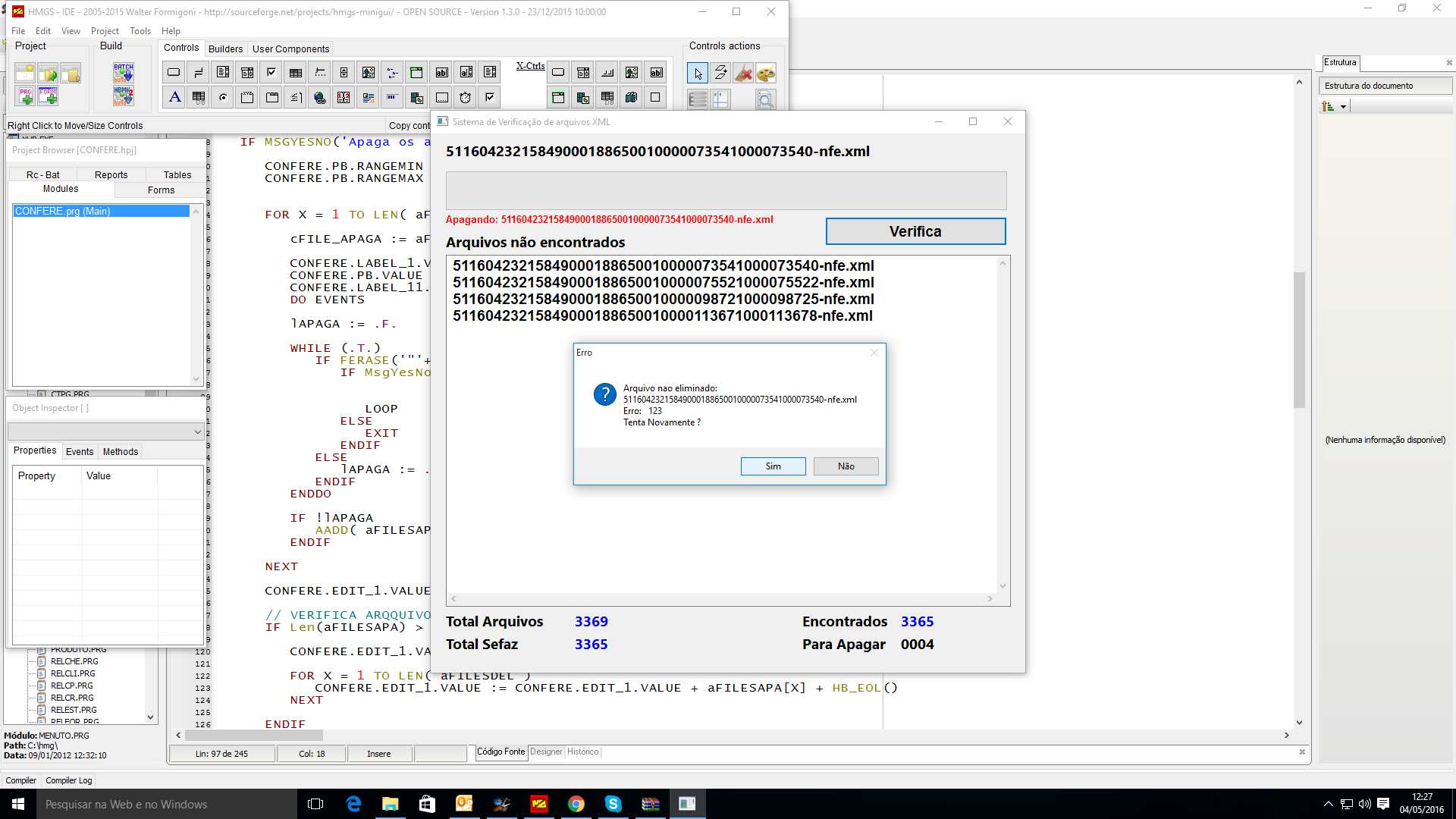Select the Label 'A' control tool
1456x819 pixels.
click(174, 97)
